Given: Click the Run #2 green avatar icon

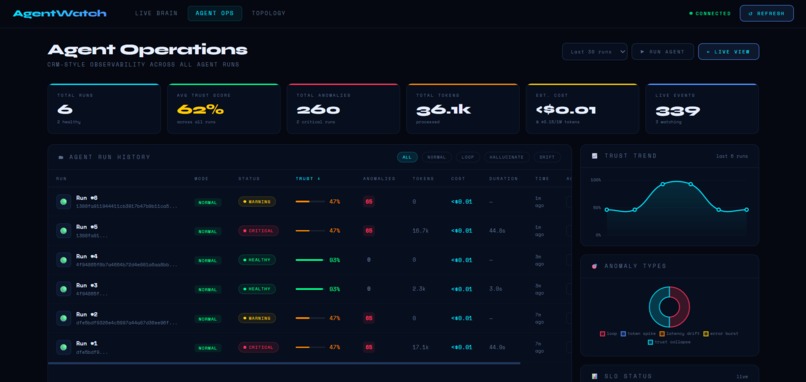Looking at the screenshot, I should tap(63, 318).
